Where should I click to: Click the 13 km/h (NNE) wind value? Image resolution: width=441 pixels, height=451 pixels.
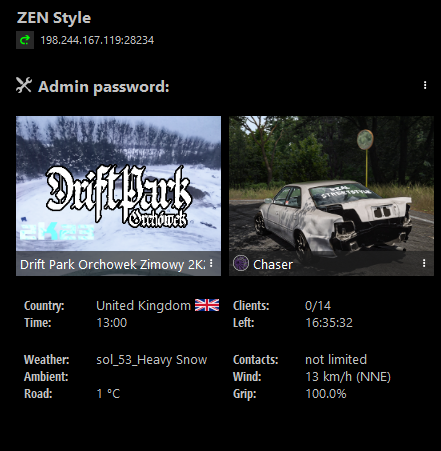[x=348, y=377]
